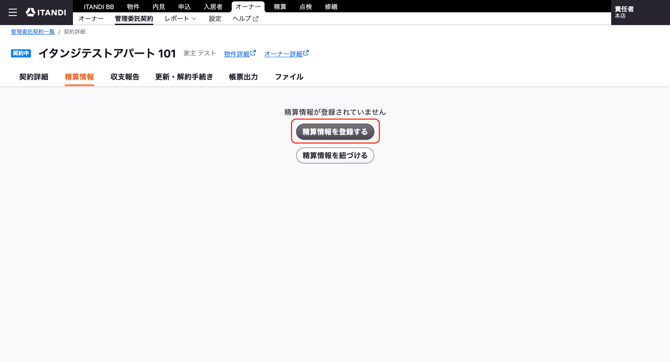Switch to the 修繕 top menu
The image size is (670, 362).
(x=331, y=7)
